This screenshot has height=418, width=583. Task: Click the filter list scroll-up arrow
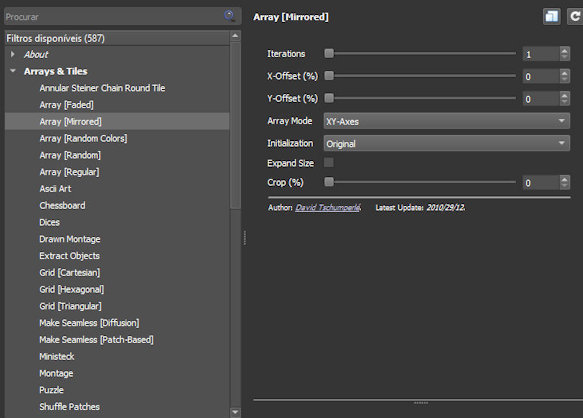coord(235,36)
